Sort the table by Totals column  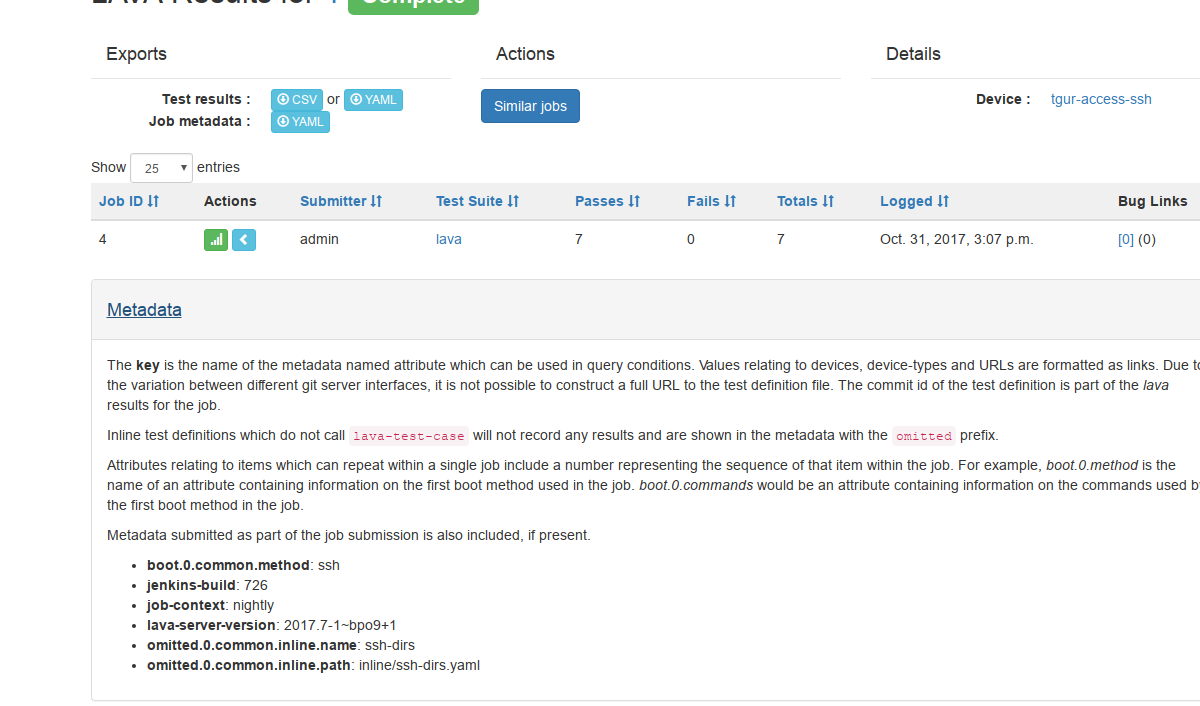pyautogui.click(x=804, y=201)
